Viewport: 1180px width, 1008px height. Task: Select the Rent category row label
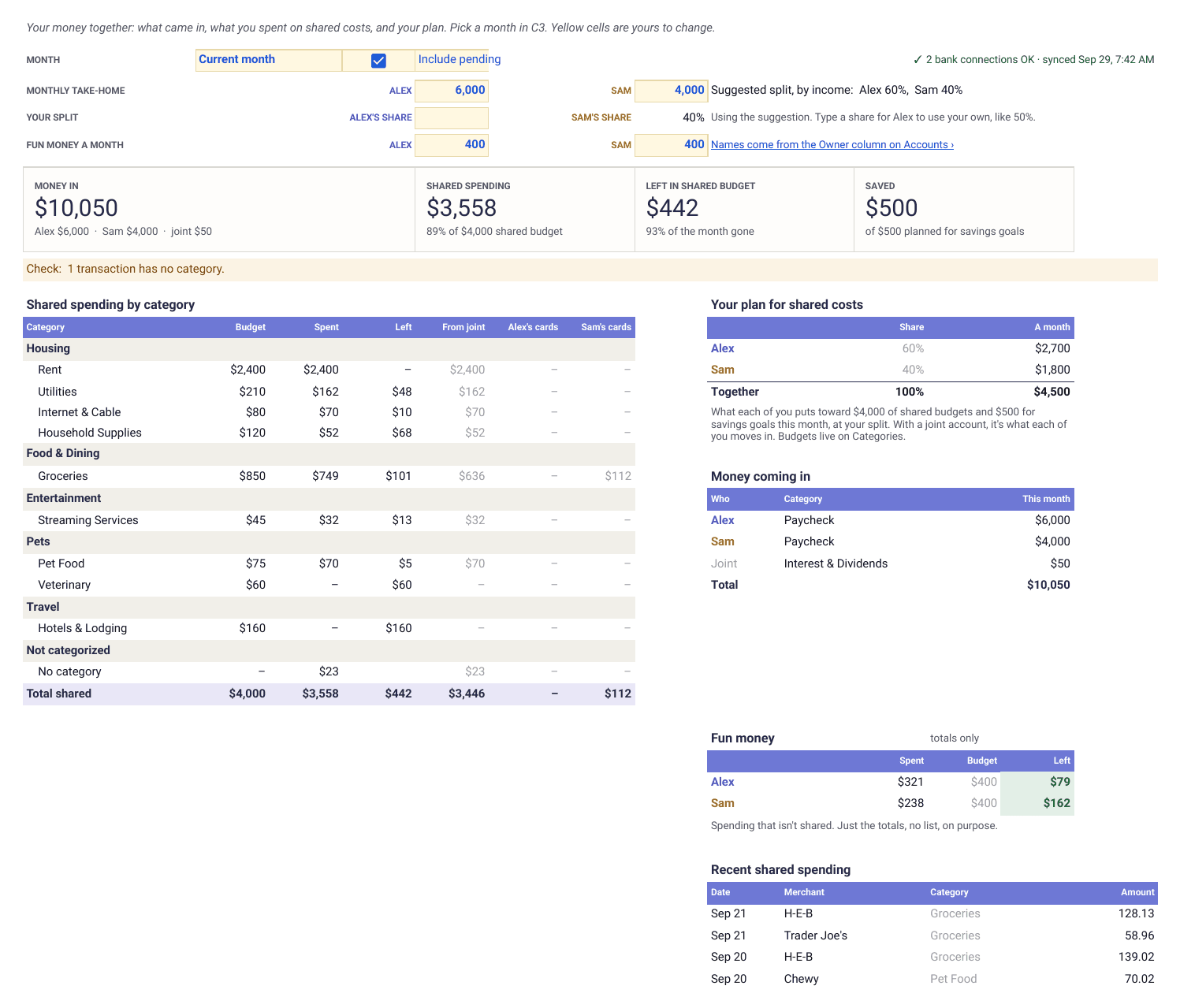click(x=50, y=370)
